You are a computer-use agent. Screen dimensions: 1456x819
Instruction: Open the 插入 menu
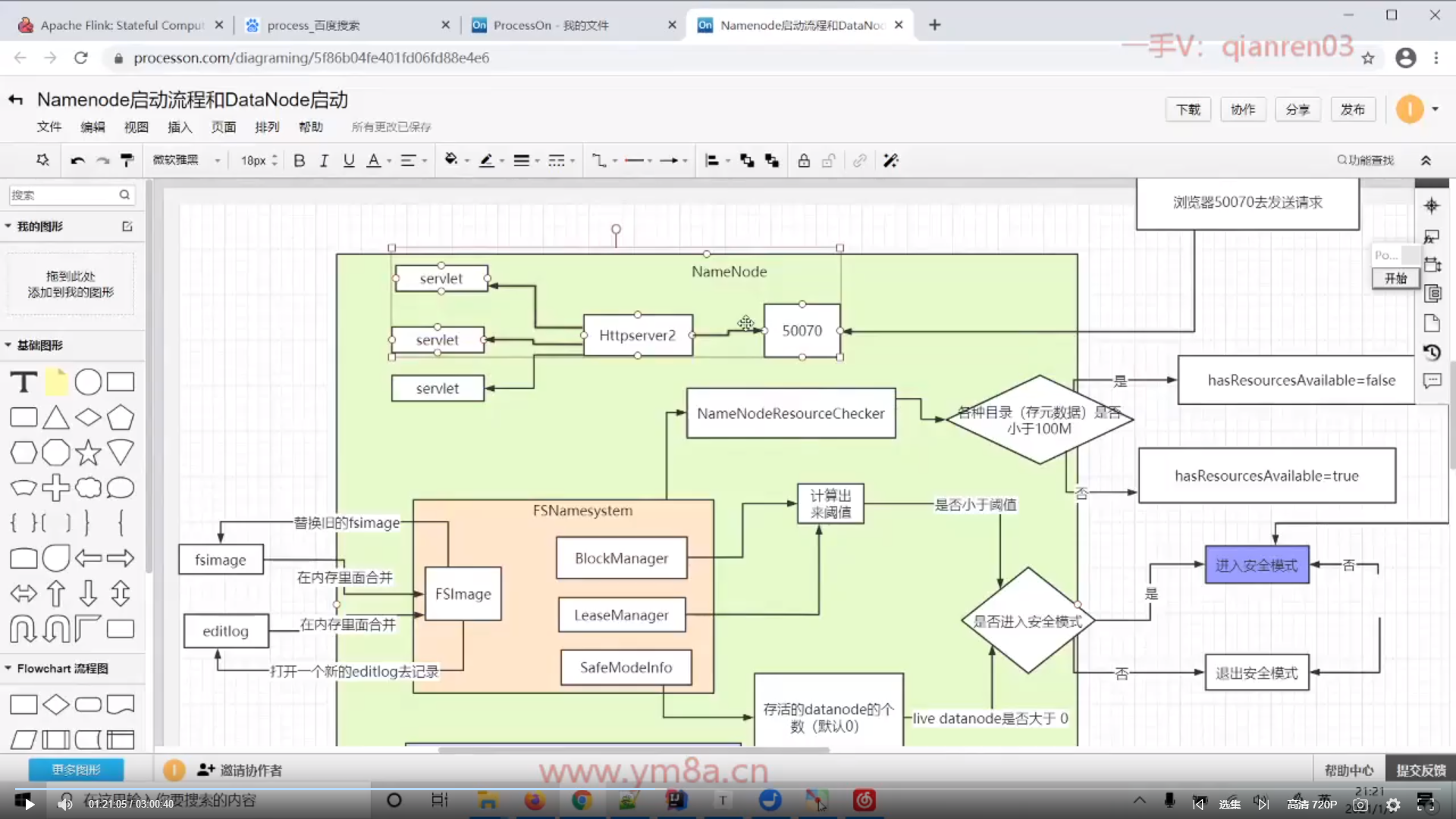tap(180, 127)
